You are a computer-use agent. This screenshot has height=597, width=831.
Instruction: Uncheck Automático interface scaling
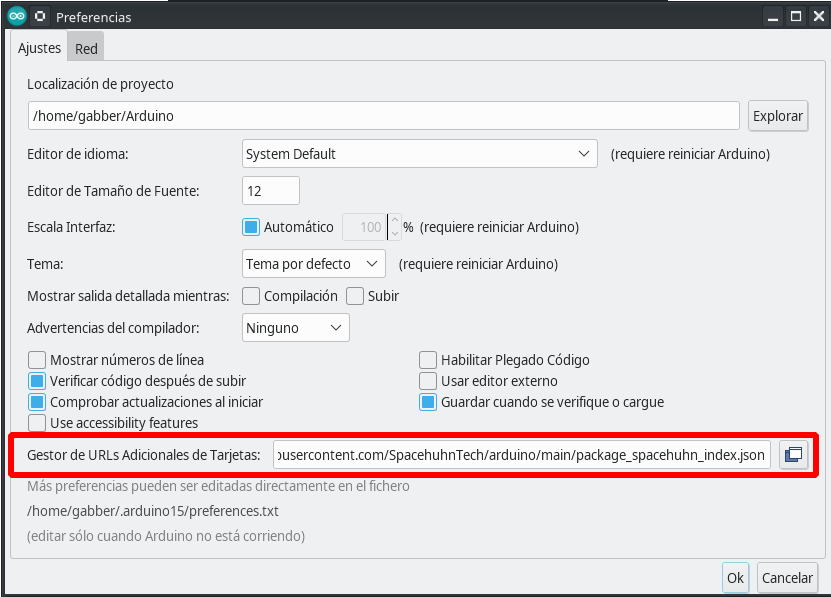250,227
